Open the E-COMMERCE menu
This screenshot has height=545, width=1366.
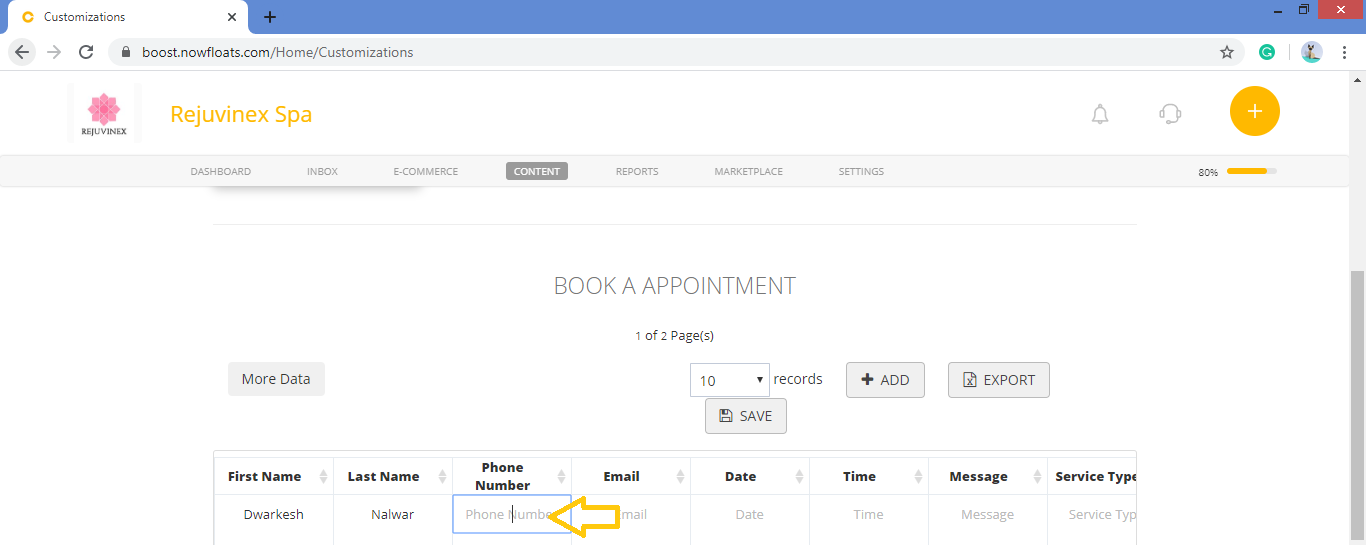[x=426, y=171]
